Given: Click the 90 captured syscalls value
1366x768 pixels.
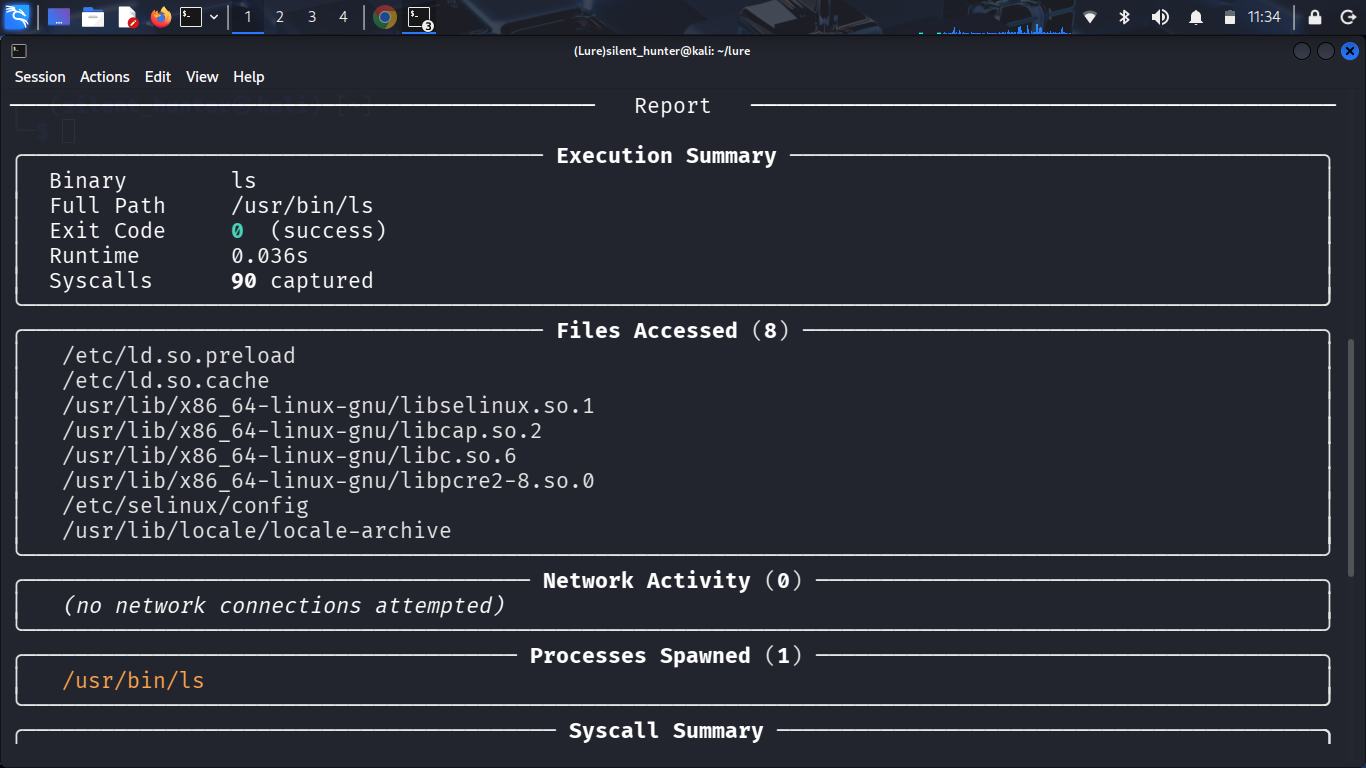Looking at the screenshot, I should coord(302,281).
